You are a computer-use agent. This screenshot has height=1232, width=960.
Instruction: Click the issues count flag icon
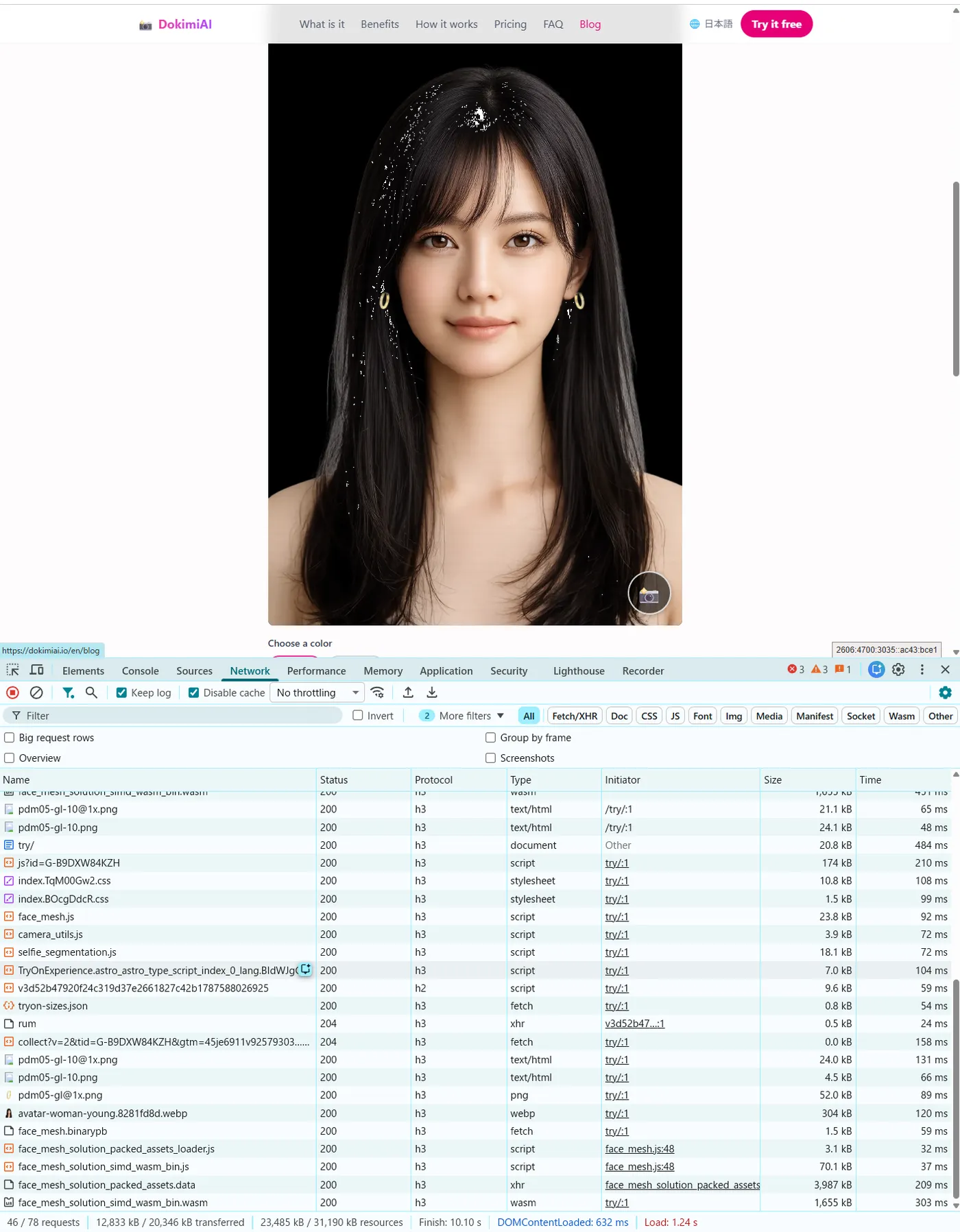pos(843,670)
